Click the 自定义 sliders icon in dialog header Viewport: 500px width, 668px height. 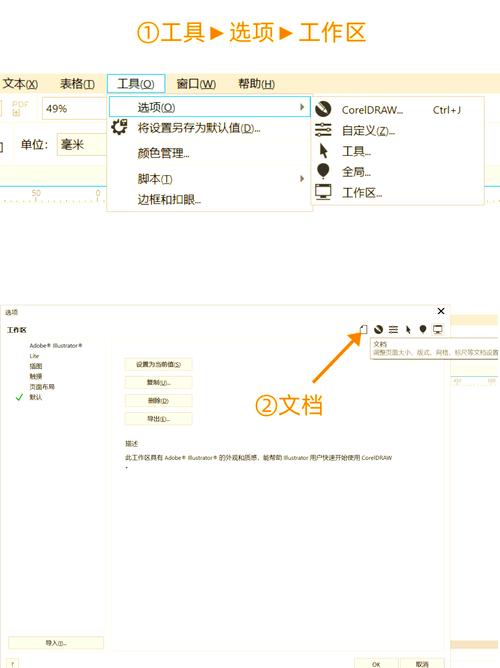click(x=393, y=329)
